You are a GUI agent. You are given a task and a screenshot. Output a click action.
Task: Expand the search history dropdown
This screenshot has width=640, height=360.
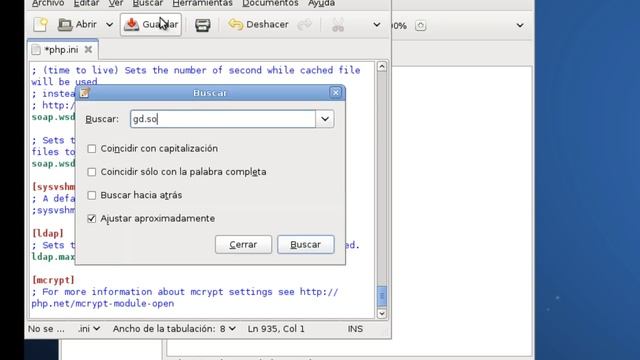325,119
